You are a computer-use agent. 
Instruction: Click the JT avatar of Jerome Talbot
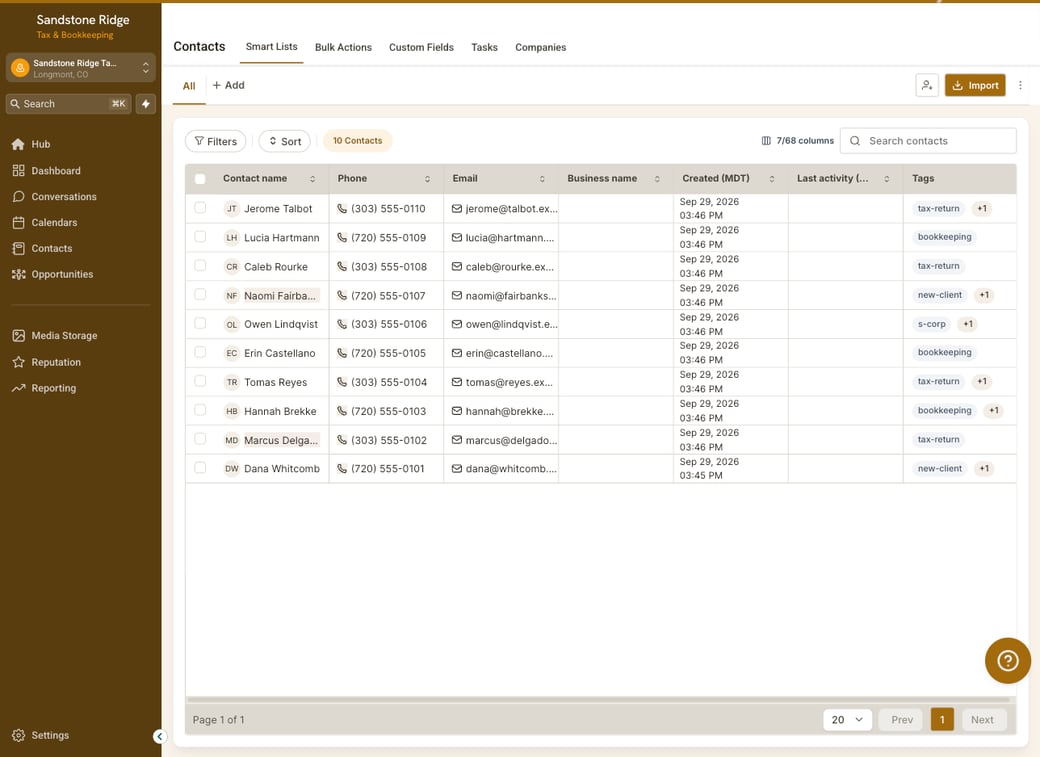[231, 208]
